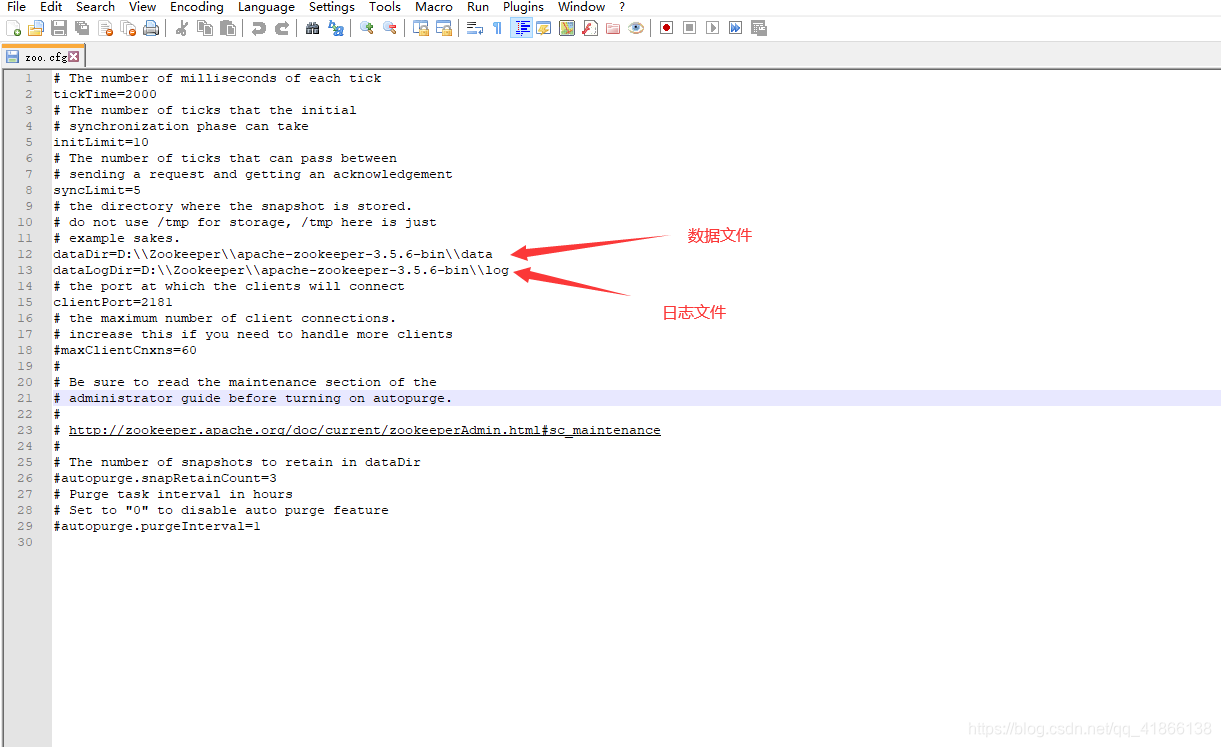This screenshot has height=747, width=1221.
Task: Open the View menu
Action: [x=142, y=7]
